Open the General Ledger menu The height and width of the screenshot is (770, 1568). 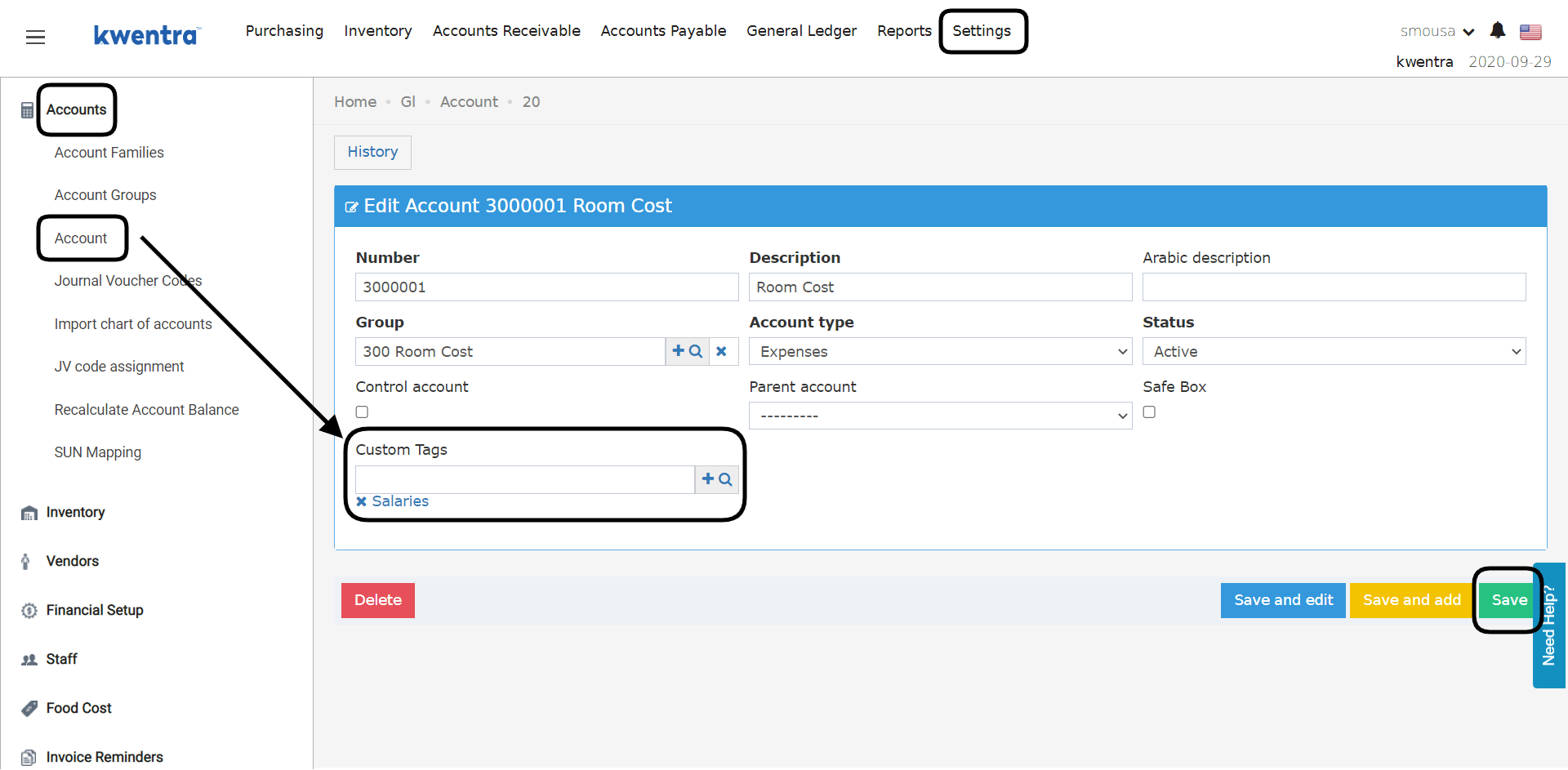801,31
